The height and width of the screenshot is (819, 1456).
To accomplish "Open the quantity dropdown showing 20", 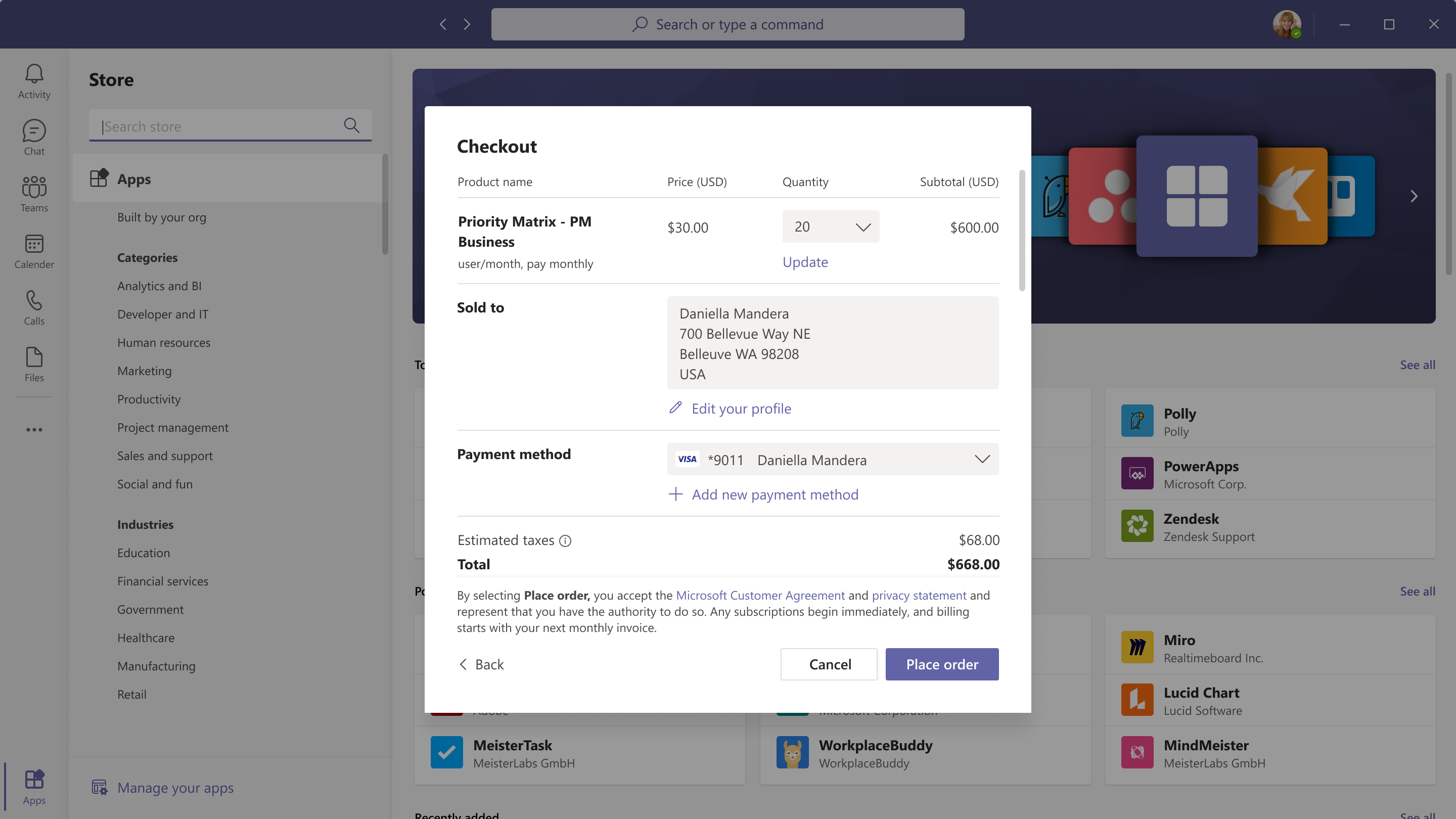I will [830, 226].
